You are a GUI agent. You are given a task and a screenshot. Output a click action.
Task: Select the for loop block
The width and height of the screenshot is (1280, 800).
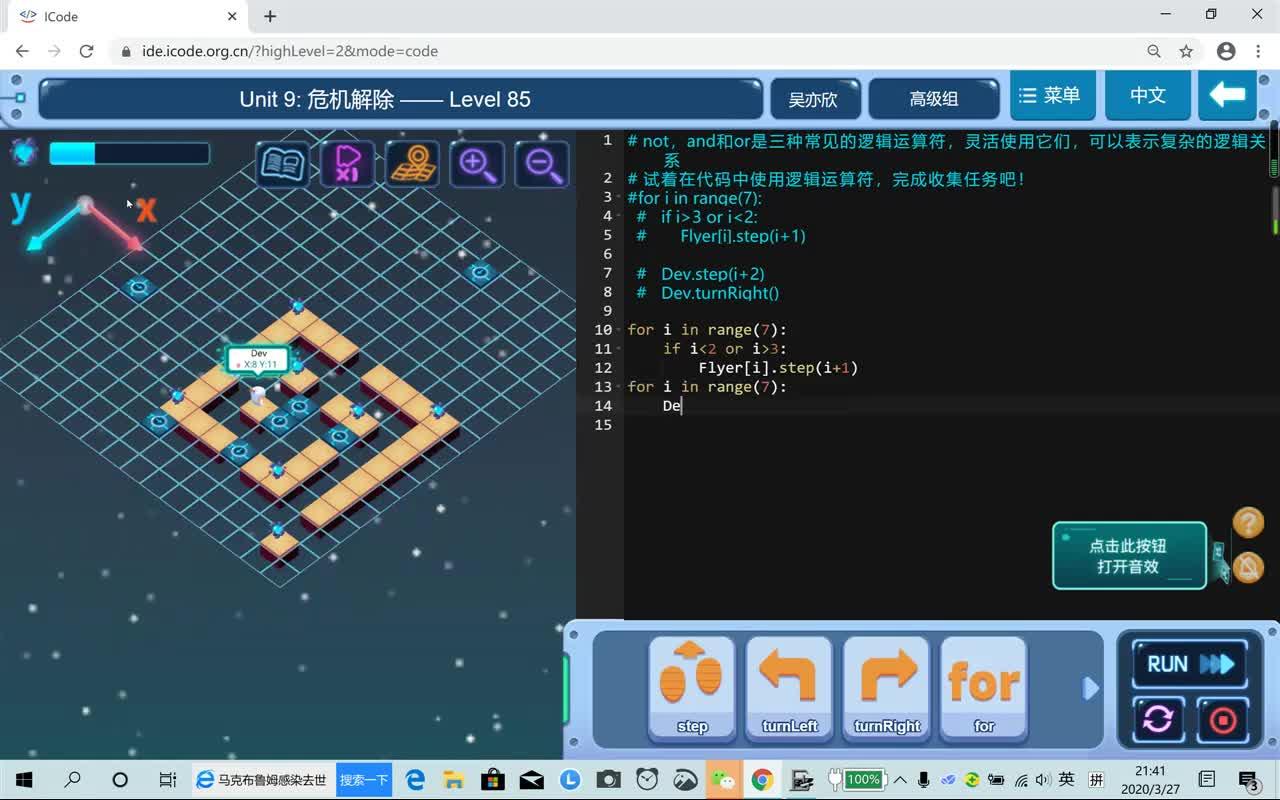[x=982, y=689]
